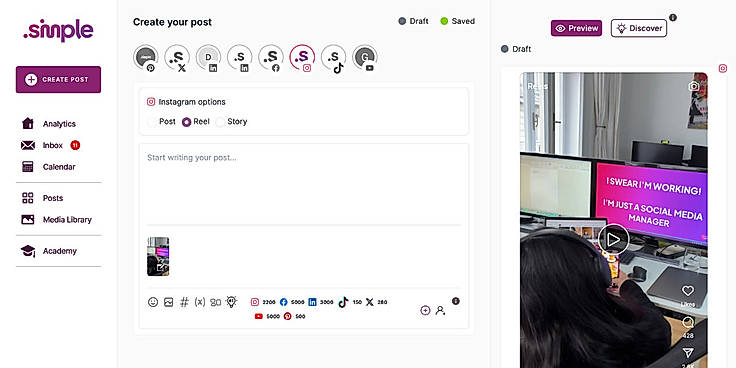
Task: Select the TikTok account avatar
Action: click(x=333, y=58)
